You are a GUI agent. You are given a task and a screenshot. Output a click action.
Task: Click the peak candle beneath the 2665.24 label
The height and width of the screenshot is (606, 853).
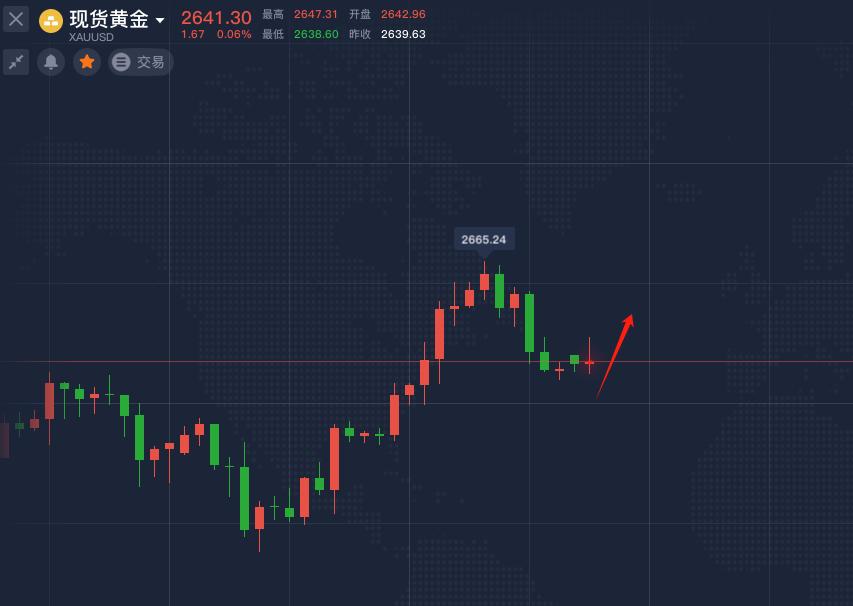tap(484, 281)
